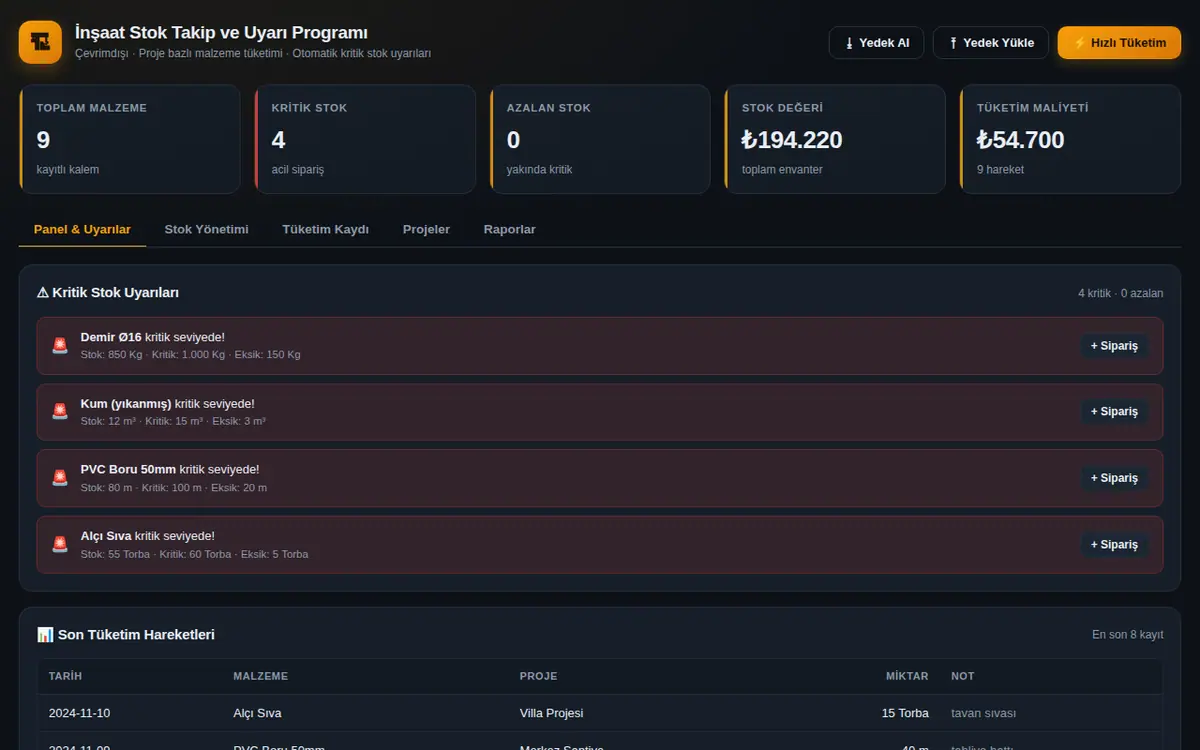Click the Tarih column header
Screen dimensions: 1200x750
pos(65,677)
